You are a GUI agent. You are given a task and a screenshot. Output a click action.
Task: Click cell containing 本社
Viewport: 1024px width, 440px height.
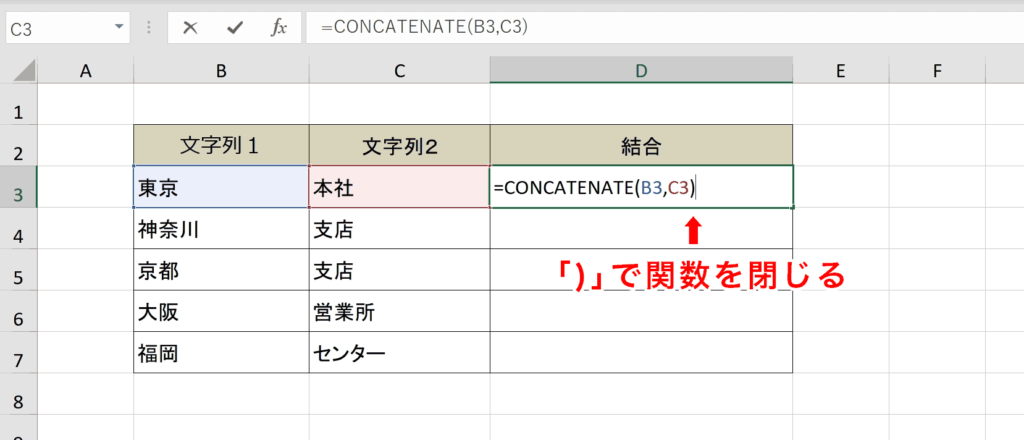tap(399, 187)
